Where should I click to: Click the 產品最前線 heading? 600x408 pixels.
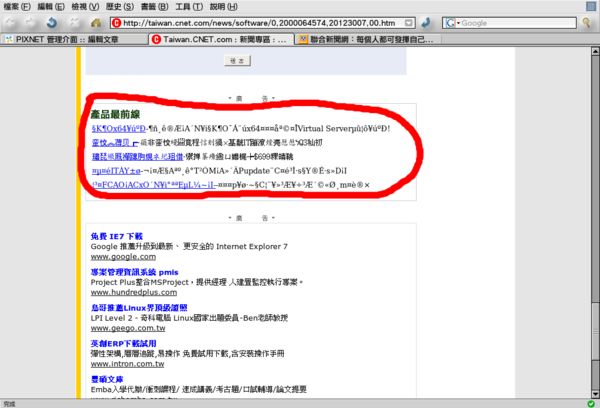[115, 114]
